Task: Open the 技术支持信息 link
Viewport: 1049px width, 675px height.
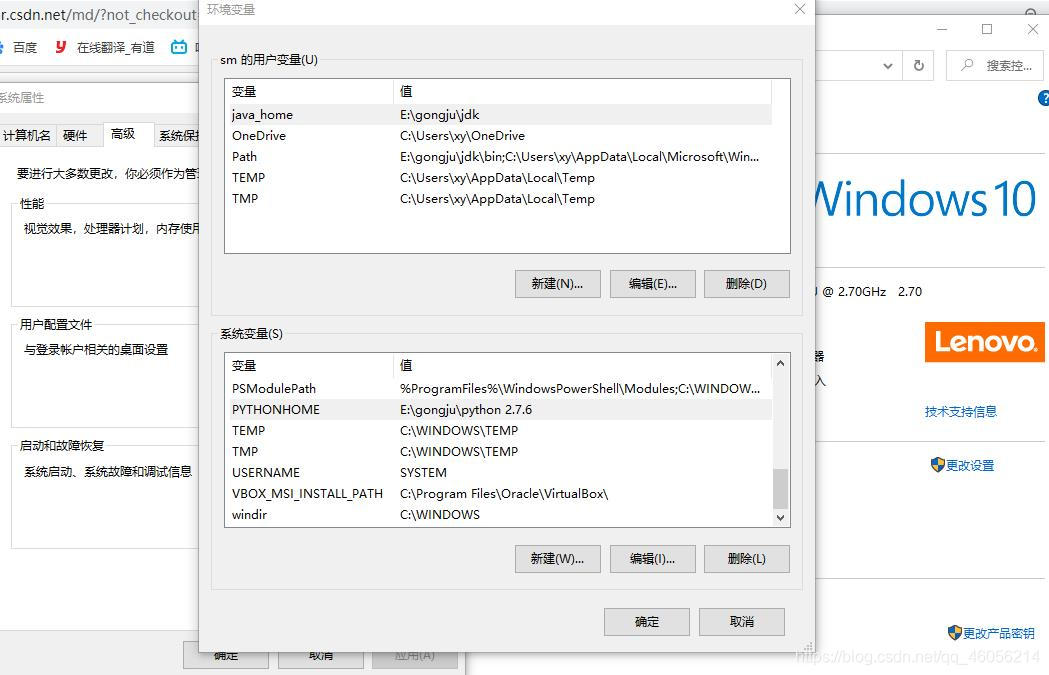Action: tap(961, 411)
